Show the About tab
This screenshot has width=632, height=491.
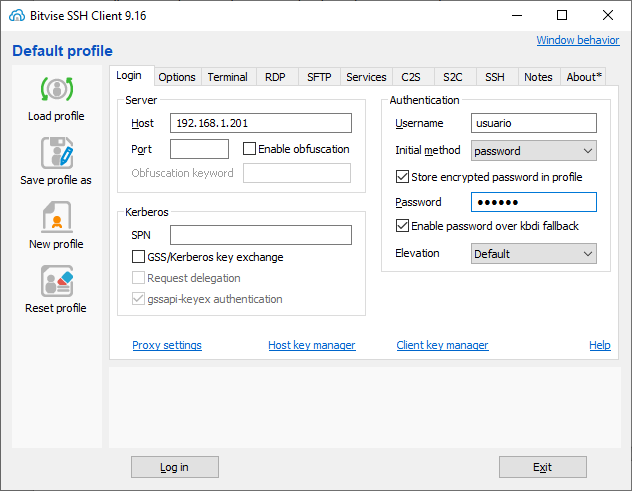pyautogui.click(x=584, y=77)
